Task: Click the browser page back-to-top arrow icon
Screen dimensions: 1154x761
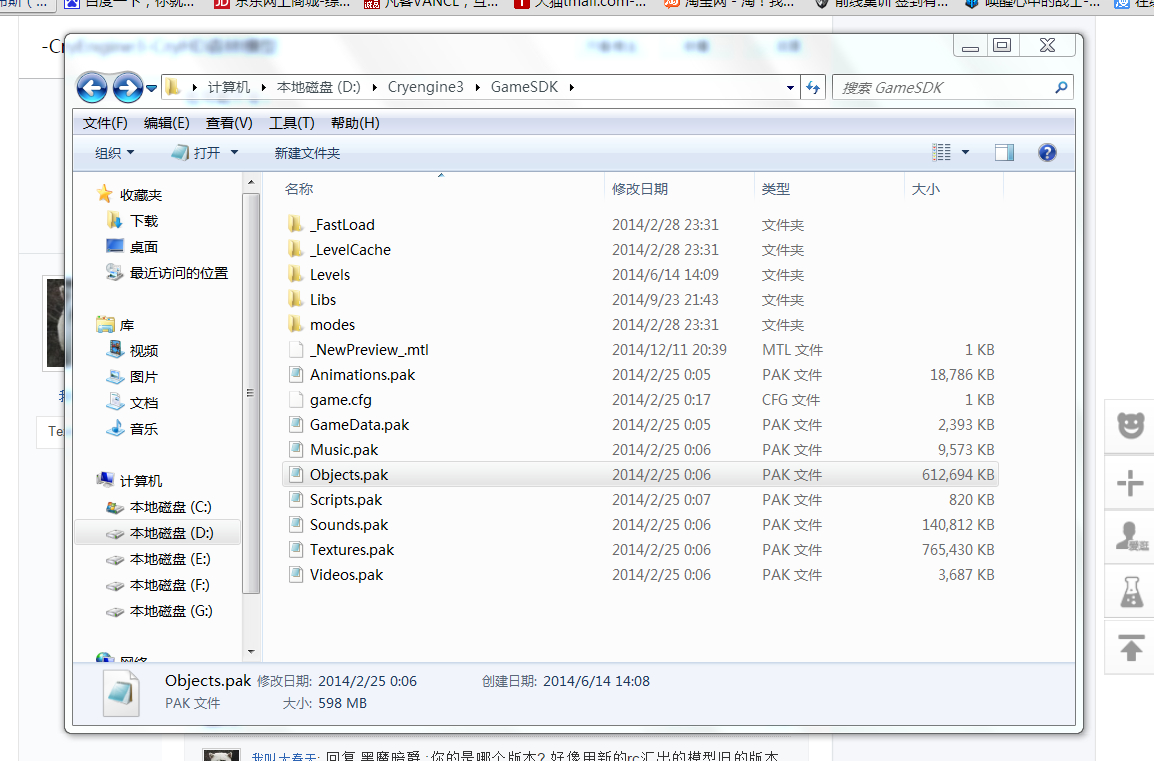Action: (x=1130, y=648)
